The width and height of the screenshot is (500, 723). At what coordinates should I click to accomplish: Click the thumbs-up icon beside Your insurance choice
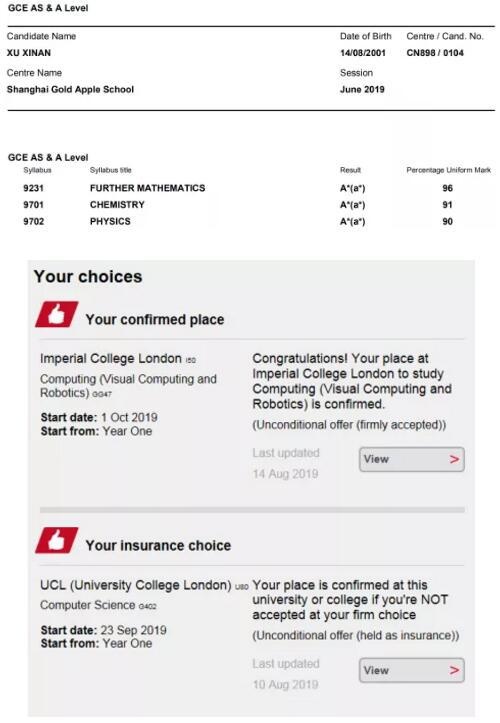pyautogui.click(x=56, y=540)
